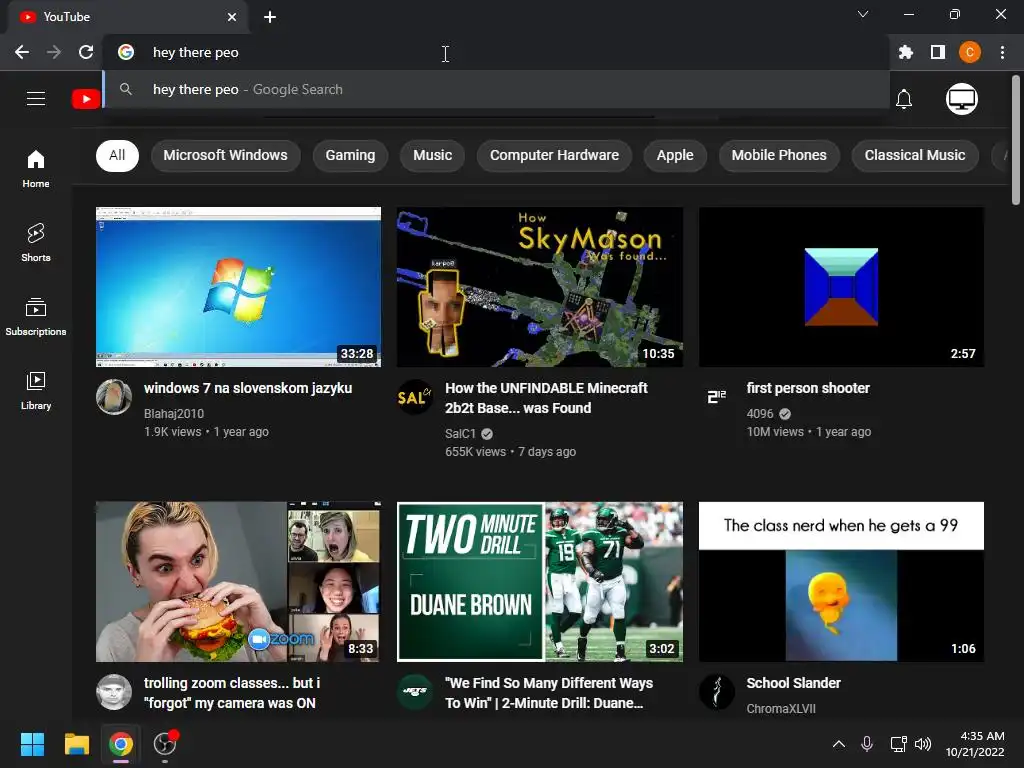This screenshot has height=768, width=1024.
Task: Select the Gaming filter chip
Action: [350, 155]
